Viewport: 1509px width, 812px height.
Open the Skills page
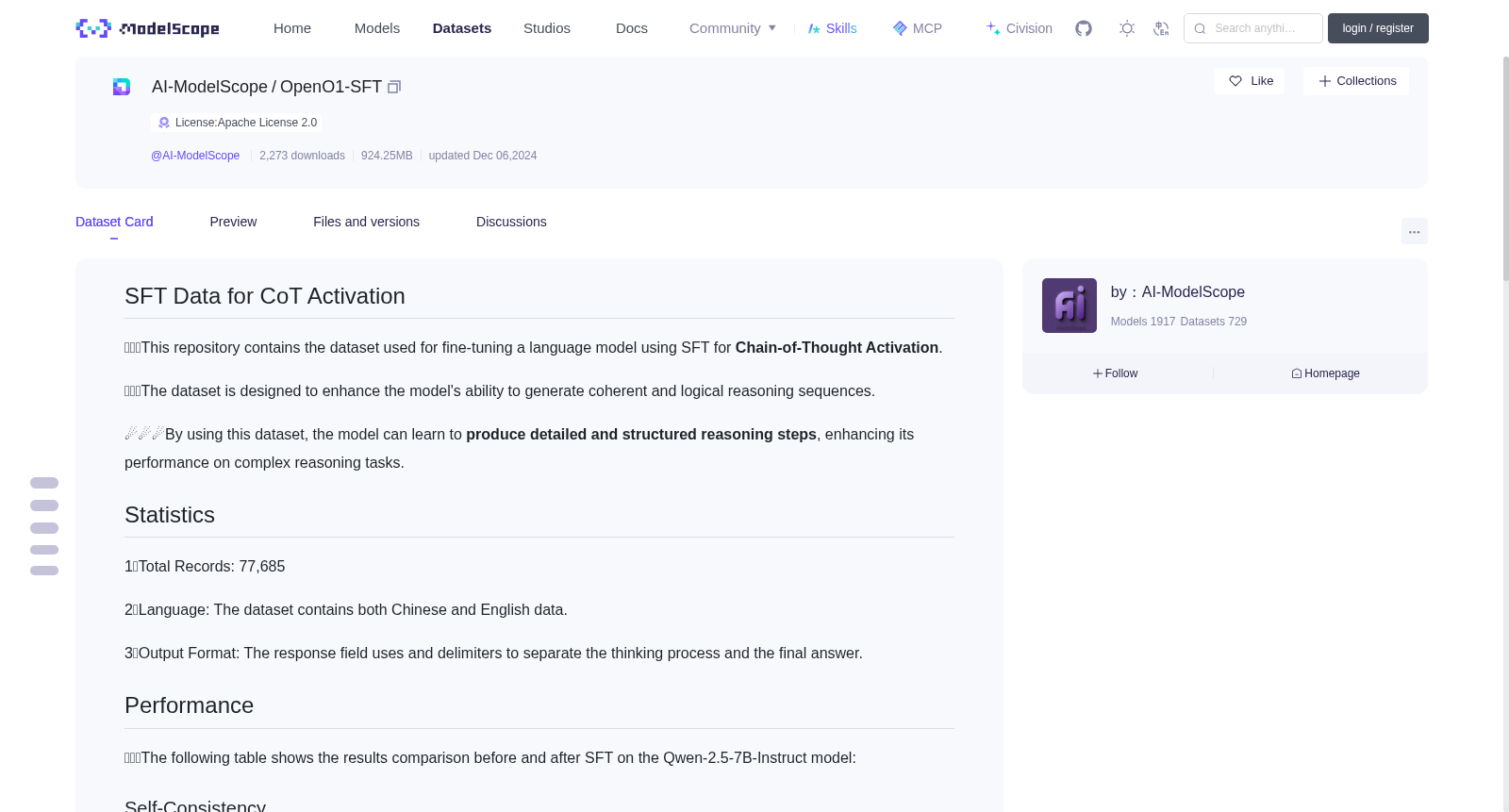pos(832,28)
